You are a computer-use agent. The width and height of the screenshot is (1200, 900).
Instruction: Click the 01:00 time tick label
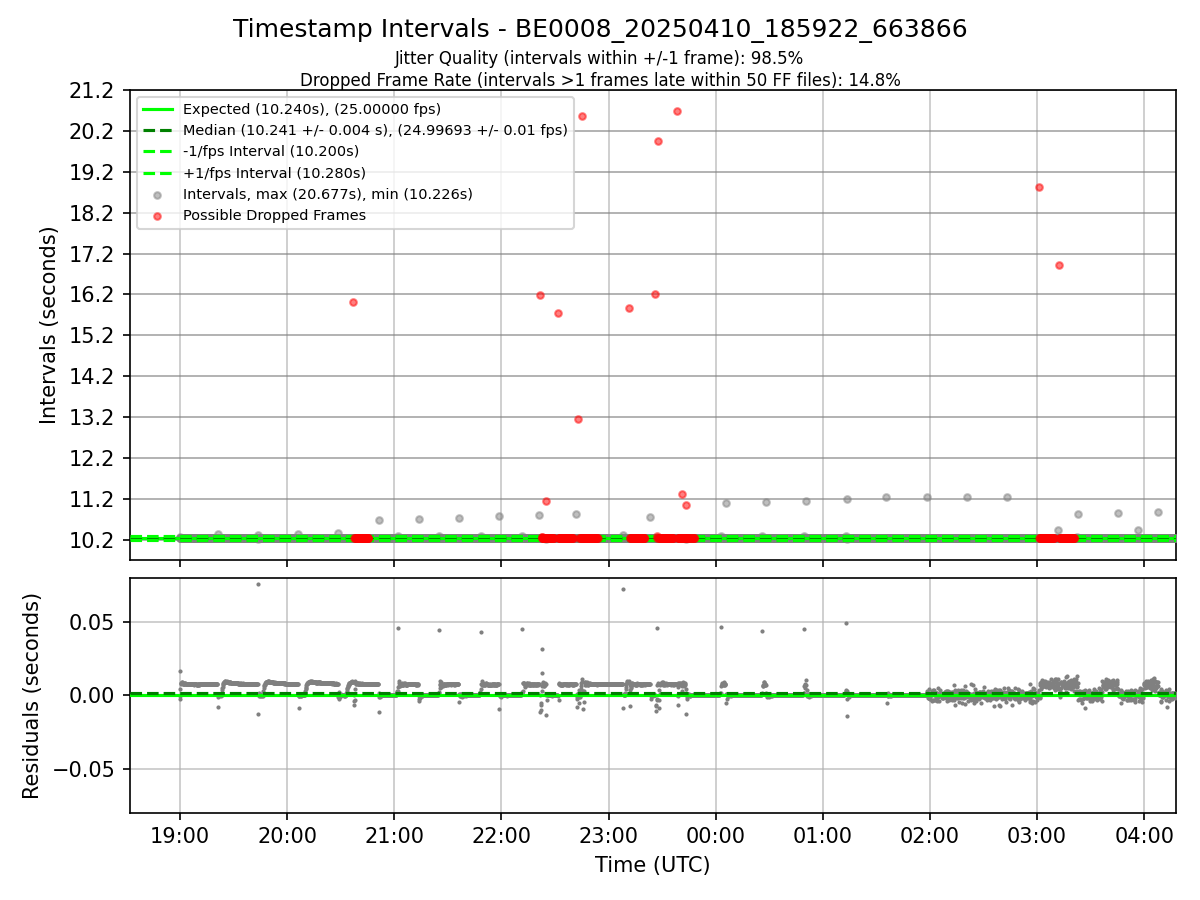click(x=823, y=834)
